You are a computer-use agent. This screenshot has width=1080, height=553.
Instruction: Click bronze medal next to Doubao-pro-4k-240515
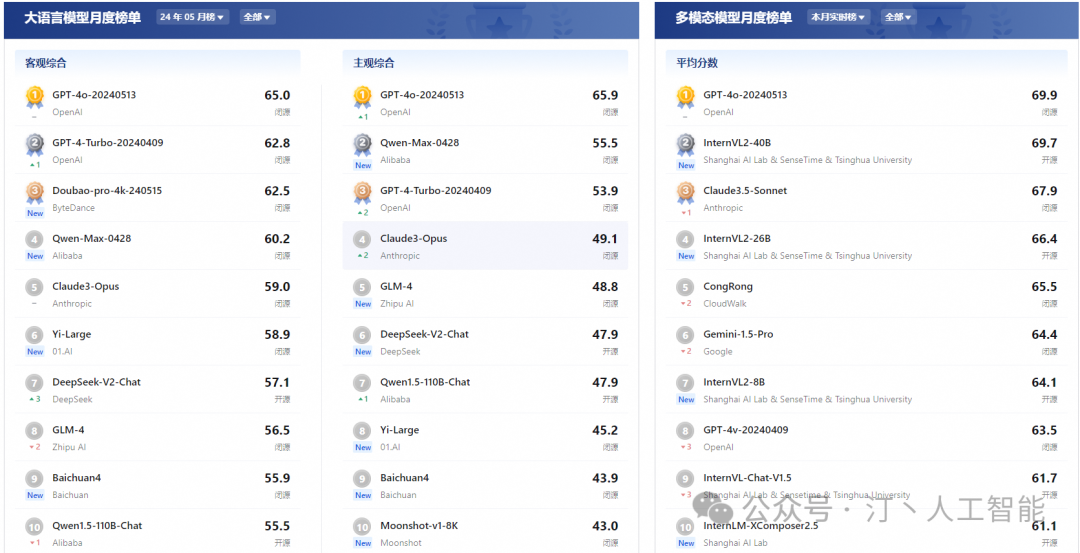click(34, 193)
